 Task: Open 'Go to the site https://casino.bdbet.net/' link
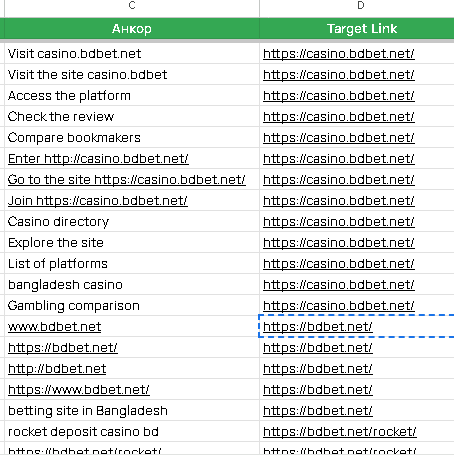point(127,180)
